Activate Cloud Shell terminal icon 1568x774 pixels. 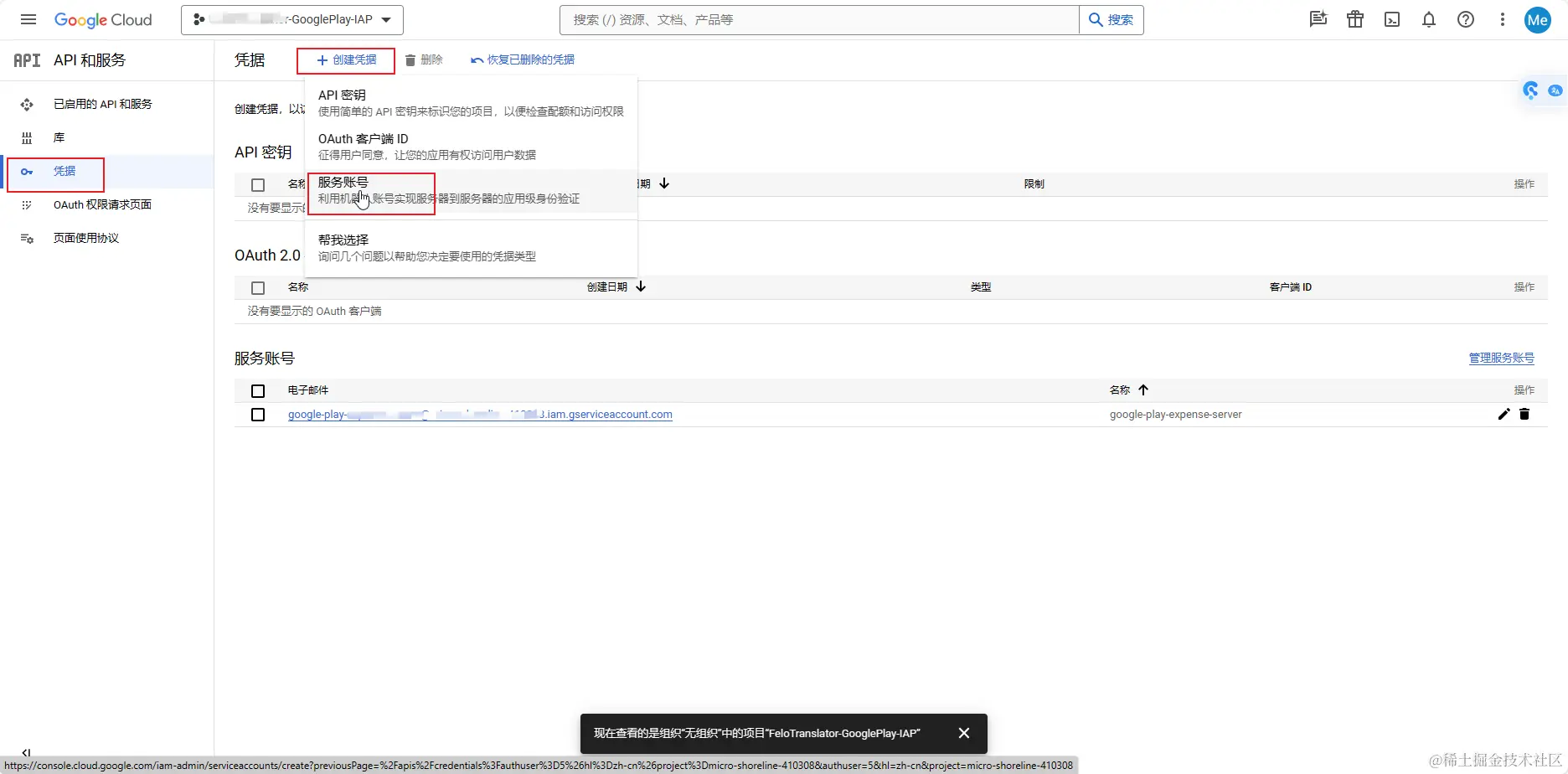pyautogui.click(x=1392, y=19)
